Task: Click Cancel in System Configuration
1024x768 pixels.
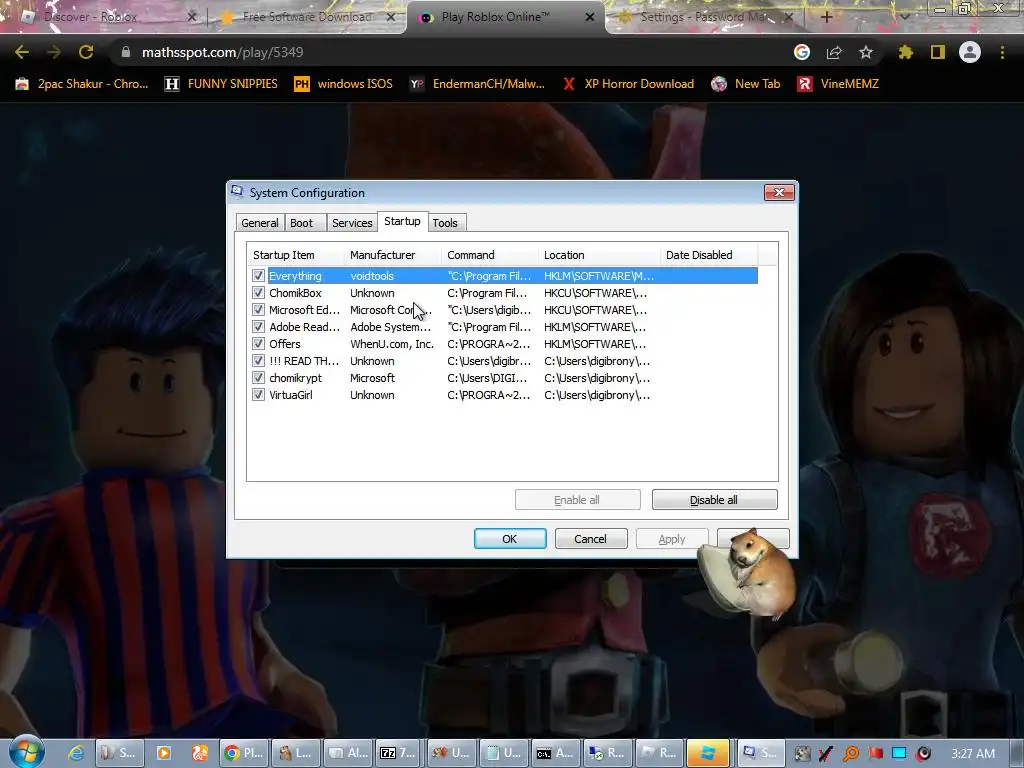Action: point(590,539)
